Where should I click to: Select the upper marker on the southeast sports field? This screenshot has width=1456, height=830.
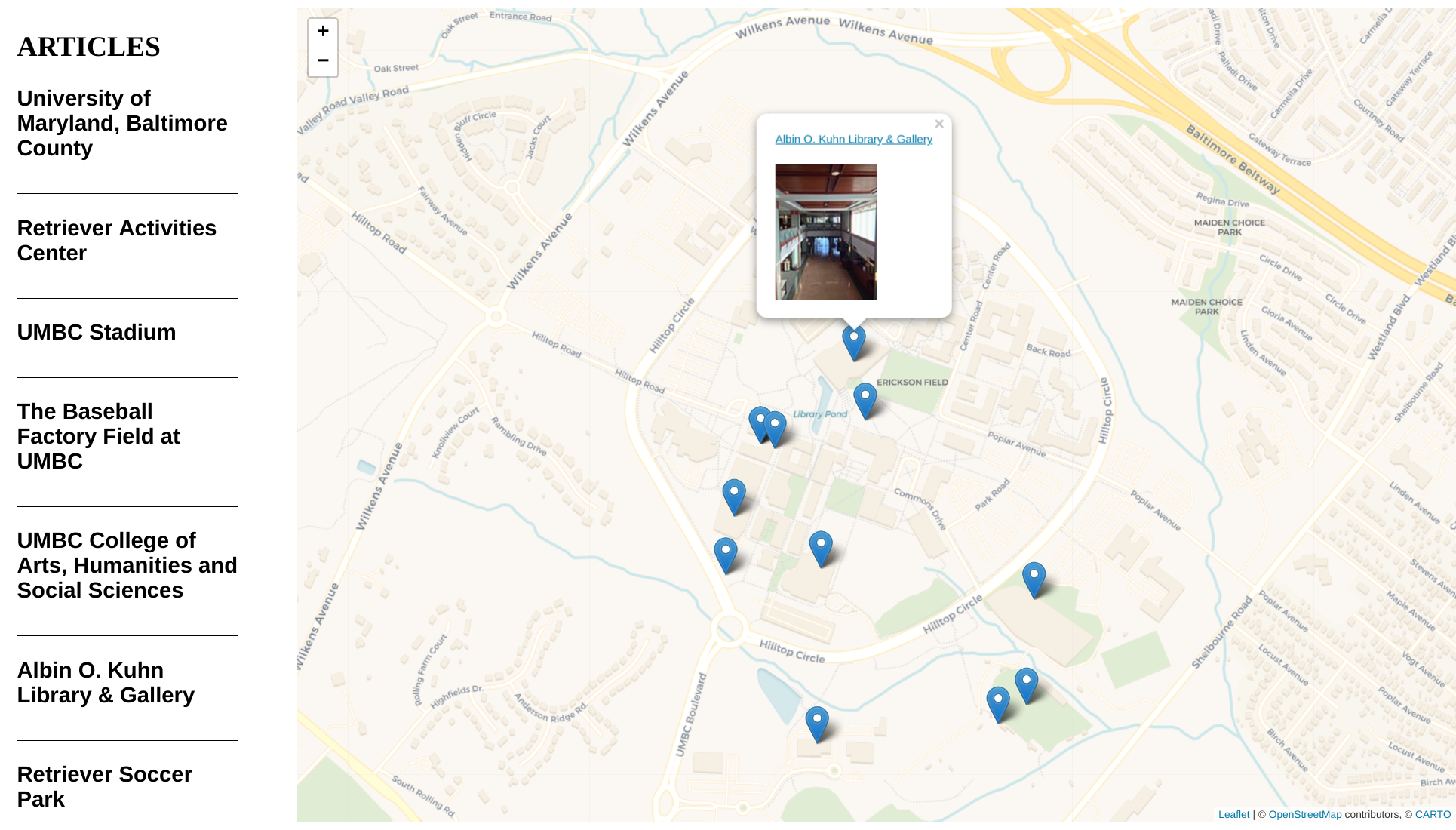click(x=1027, y=686)
